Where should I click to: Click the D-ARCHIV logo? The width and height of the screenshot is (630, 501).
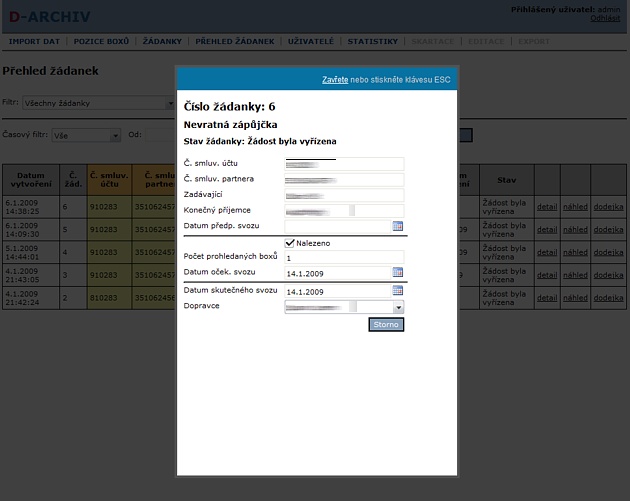(x=49, y=17)
